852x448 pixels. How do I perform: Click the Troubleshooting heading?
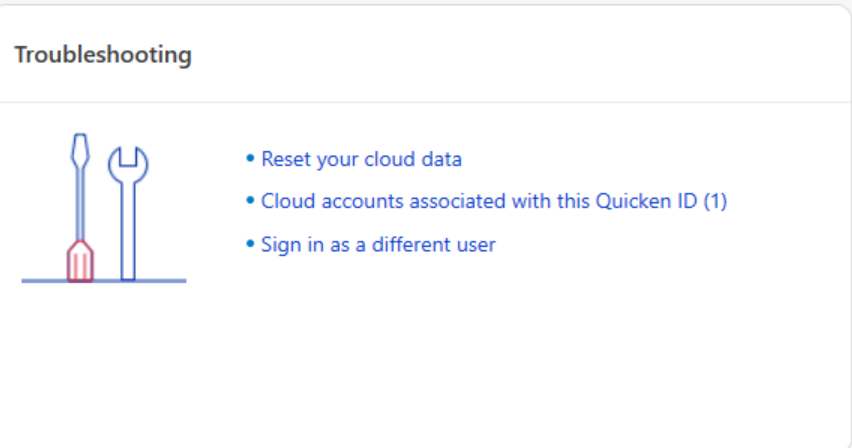103,54
